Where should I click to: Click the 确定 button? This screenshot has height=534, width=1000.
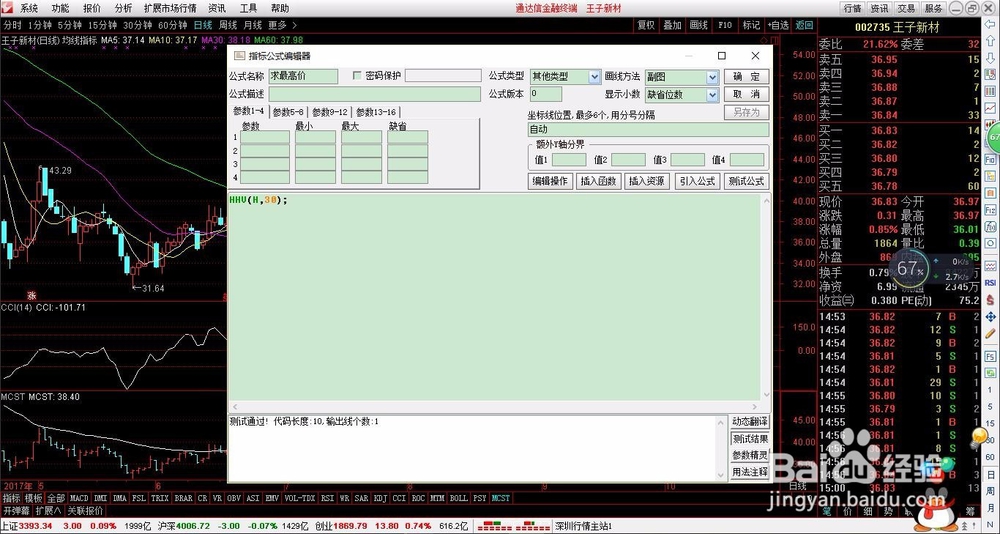click(746, 77)
